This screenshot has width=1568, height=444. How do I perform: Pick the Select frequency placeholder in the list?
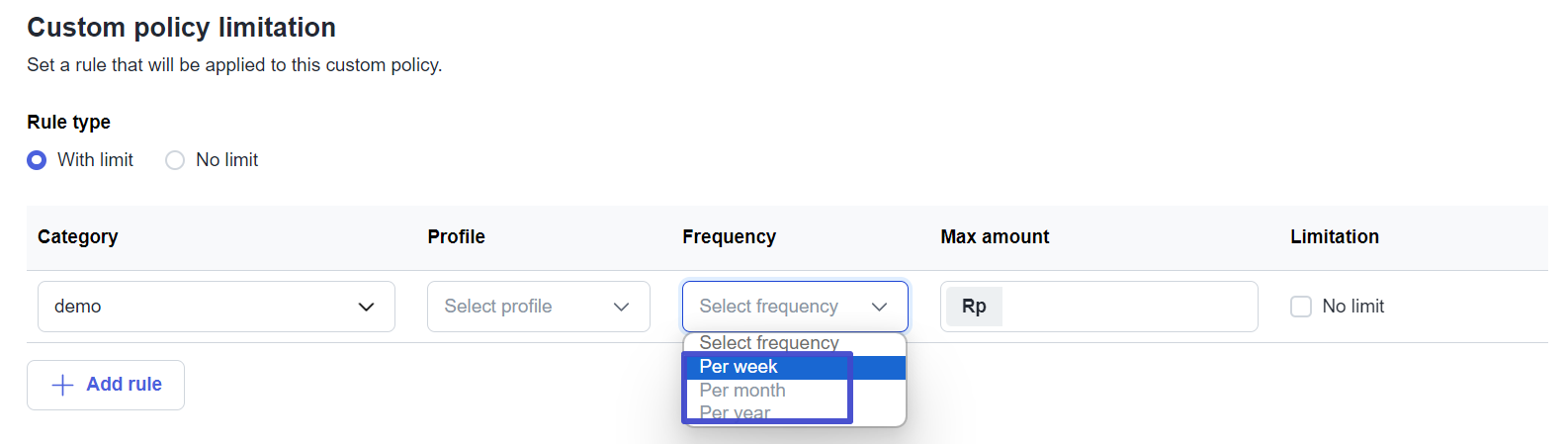pos(769,343)
